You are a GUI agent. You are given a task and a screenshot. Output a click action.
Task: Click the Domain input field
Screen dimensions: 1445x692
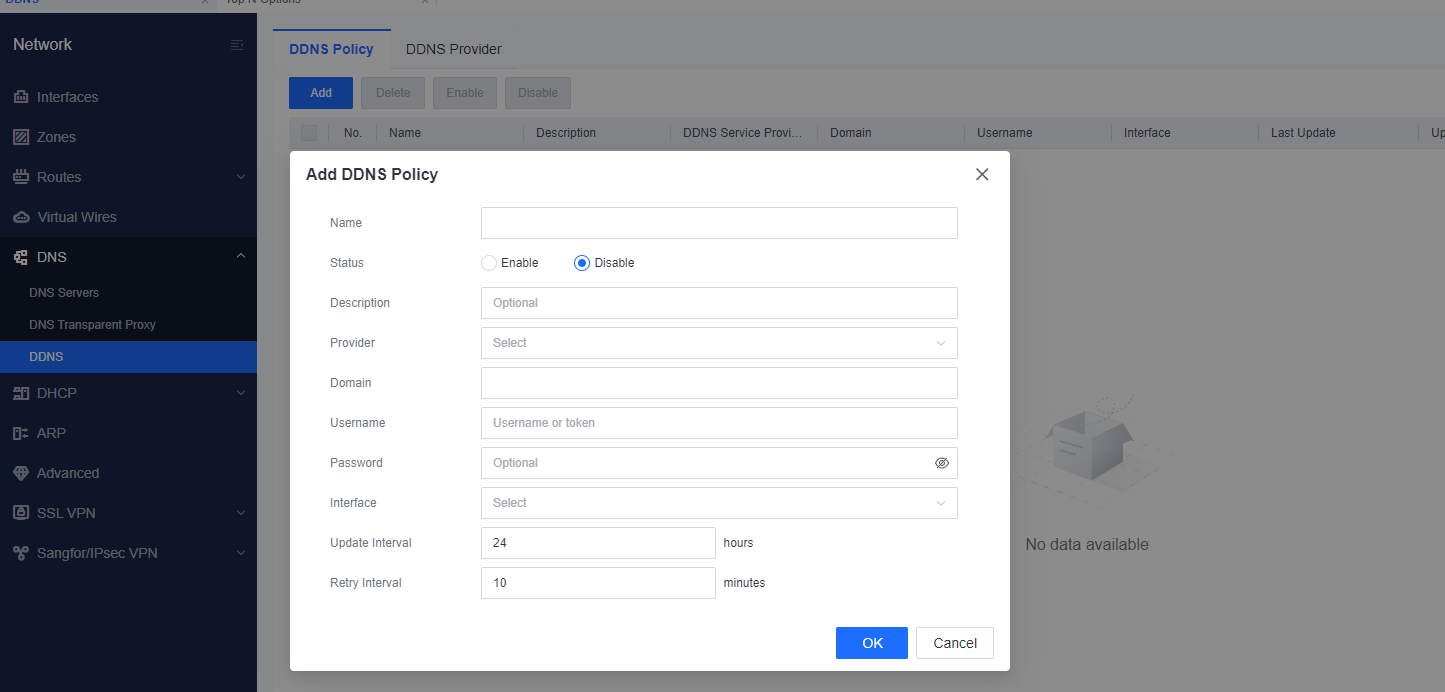tap(718, 383)
